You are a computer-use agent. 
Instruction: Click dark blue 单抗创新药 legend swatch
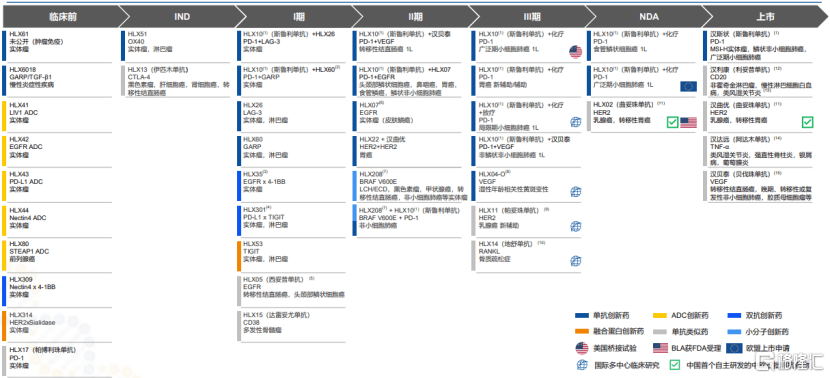coord(581,316)
